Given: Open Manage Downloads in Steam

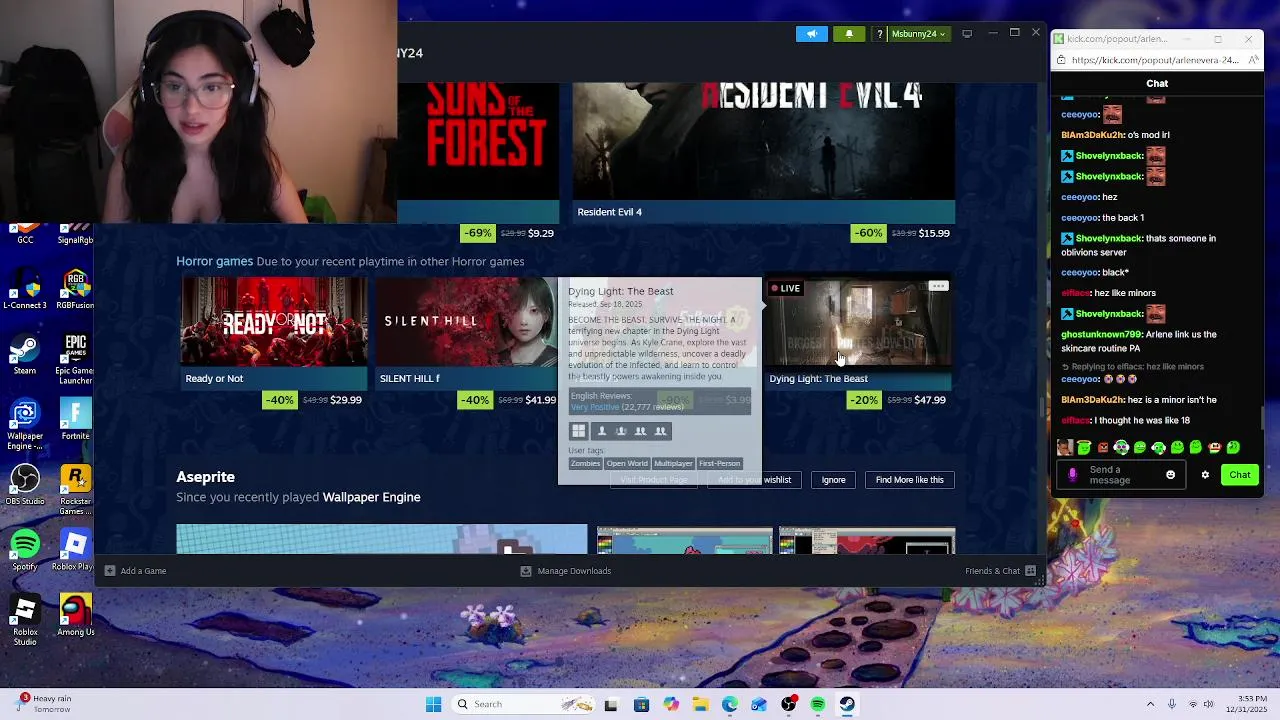Looking at the screenshot, I should pyautogui.click(x=566, y=571).
